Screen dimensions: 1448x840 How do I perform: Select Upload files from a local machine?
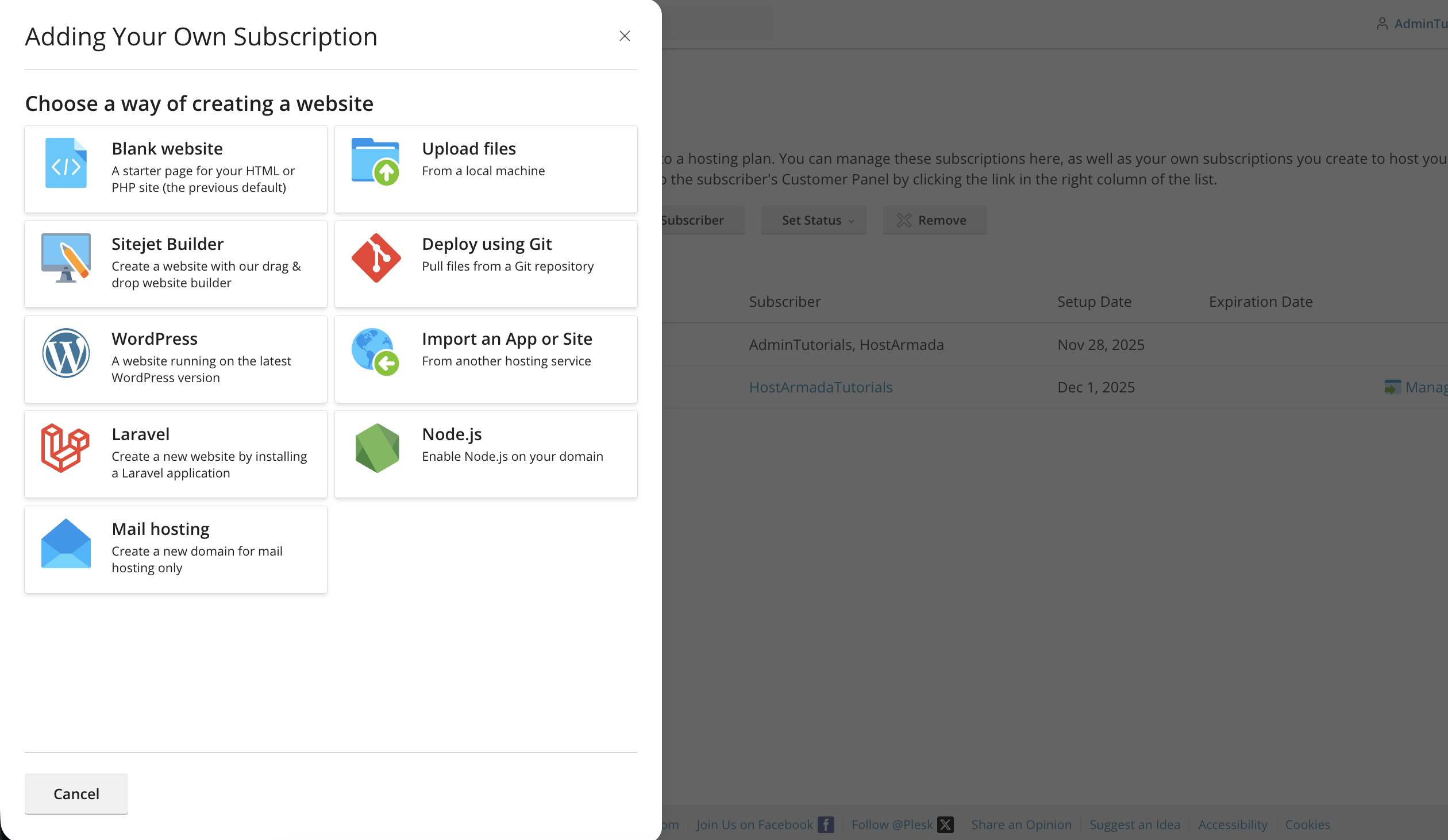[x=486, y=169]
